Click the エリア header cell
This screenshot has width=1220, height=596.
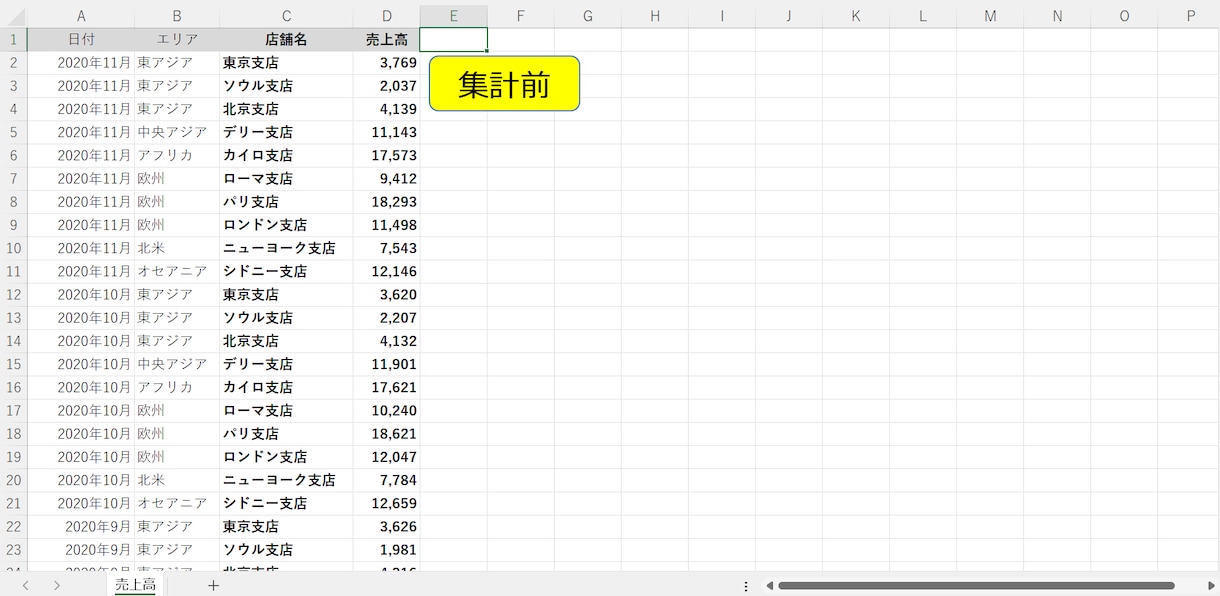(177, 40)
